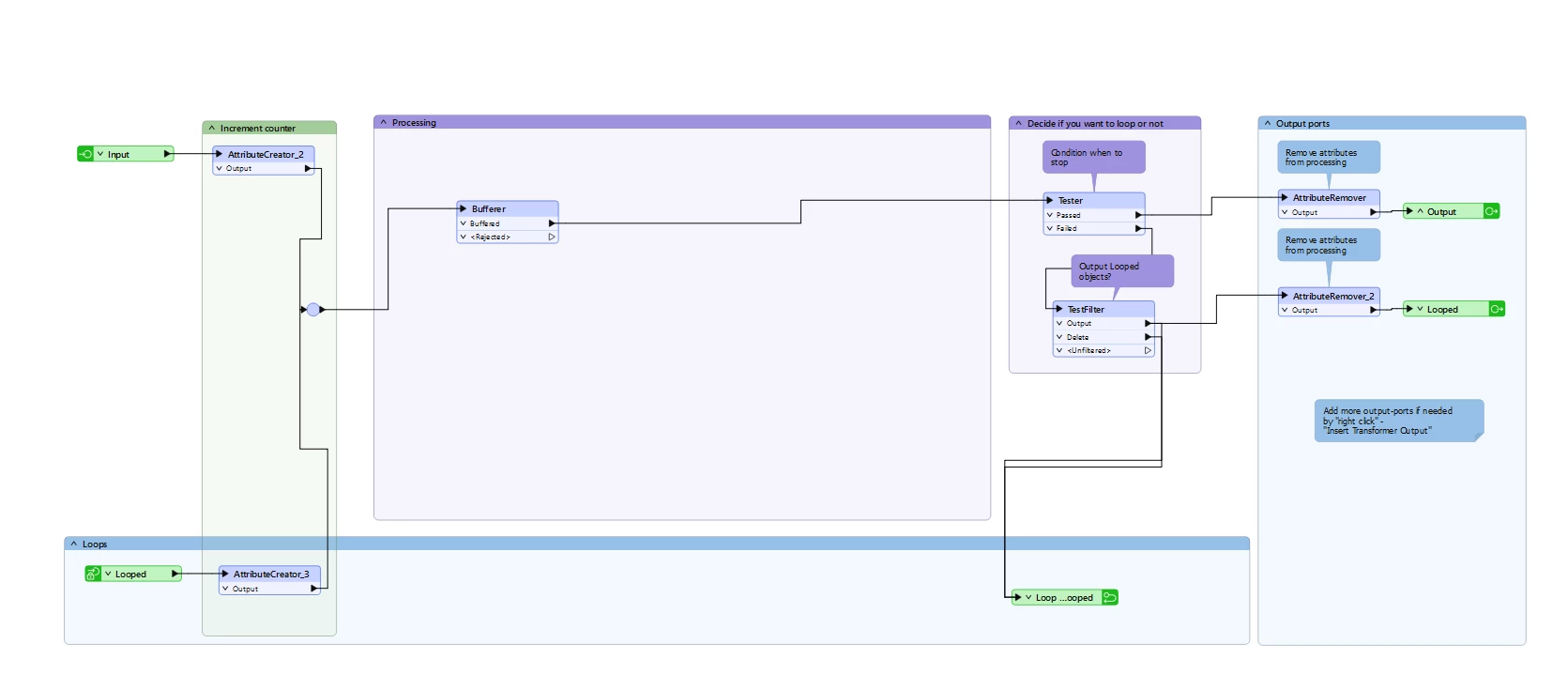Select the Add more output-ports note
This screenshot has width=1568, height=690.
click(x=1398, y=421)
